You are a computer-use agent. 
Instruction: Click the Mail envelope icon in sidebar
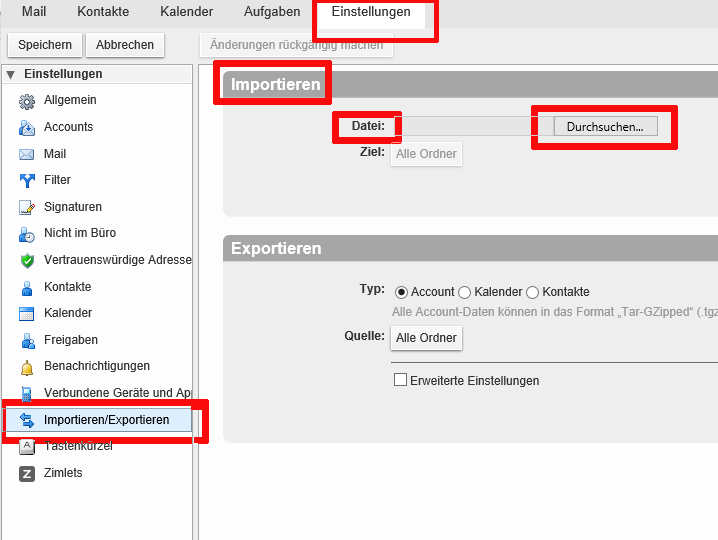[27, 154]
